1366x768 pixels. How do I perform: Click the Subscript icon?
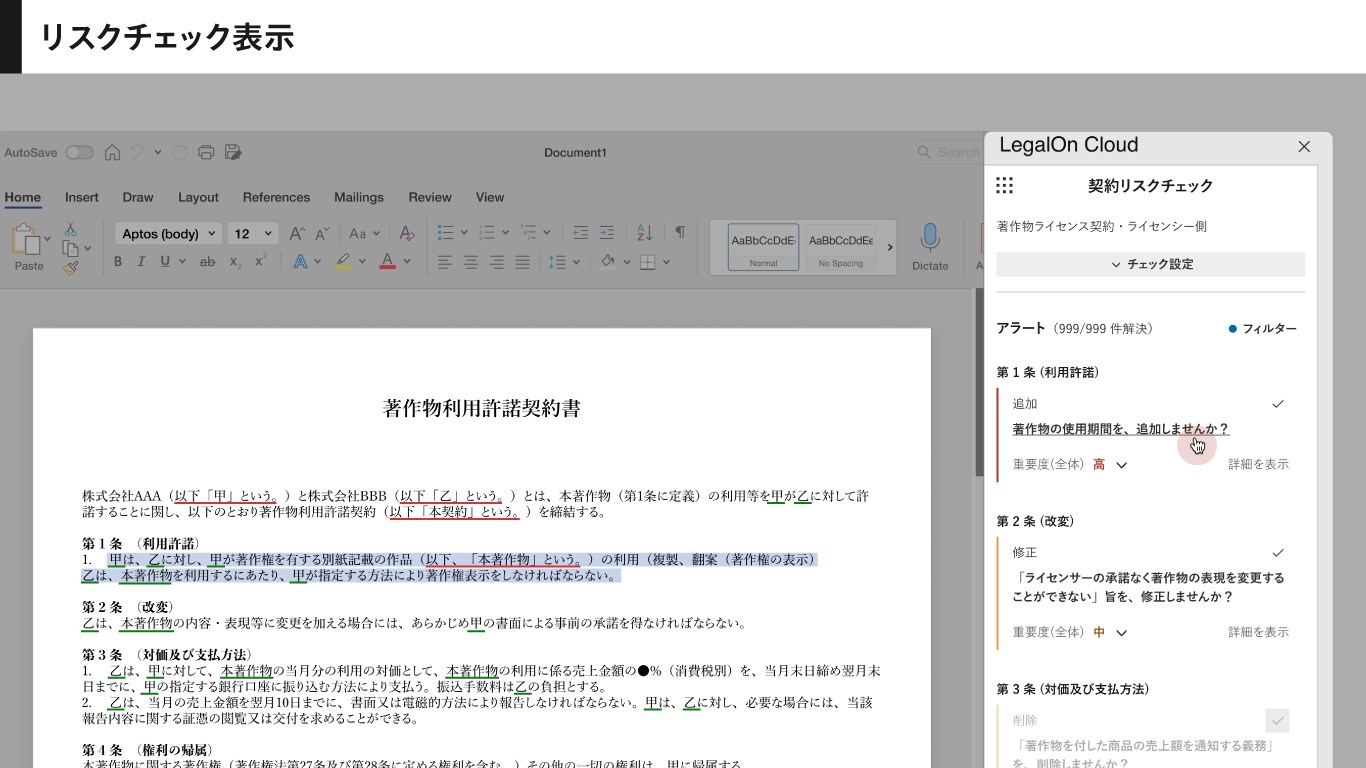(235, 262)
